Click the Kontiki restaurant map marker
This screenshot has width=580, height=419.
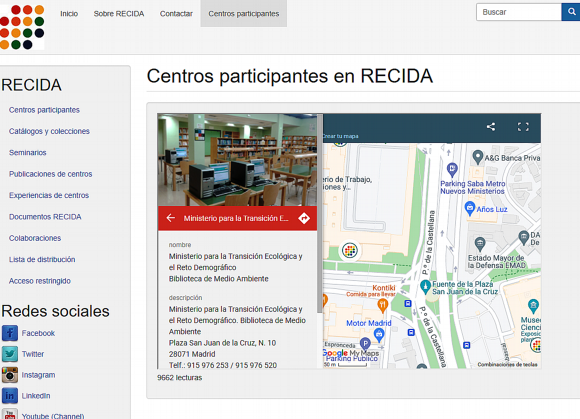[382, 305]
